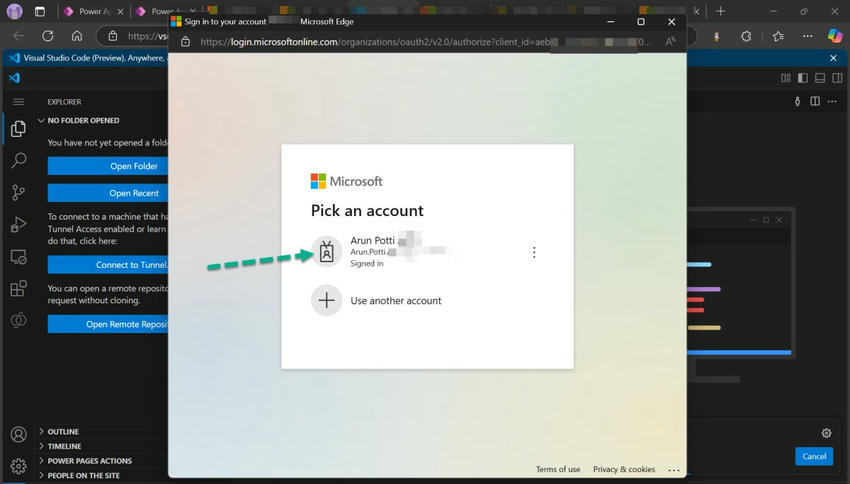The height and width of the screenshot is (484, 850).
Task: Open Manage gear in VS Code activity bar
Action: pos(18,466)
